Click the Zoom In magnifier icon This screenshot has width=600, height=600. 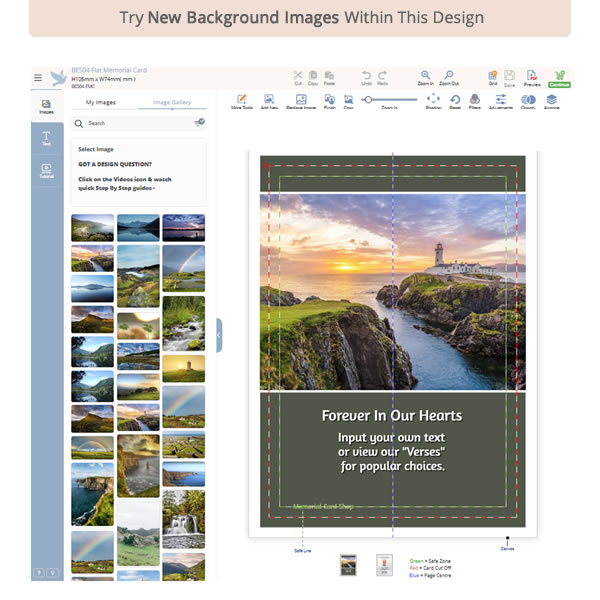tap(426, 76)
